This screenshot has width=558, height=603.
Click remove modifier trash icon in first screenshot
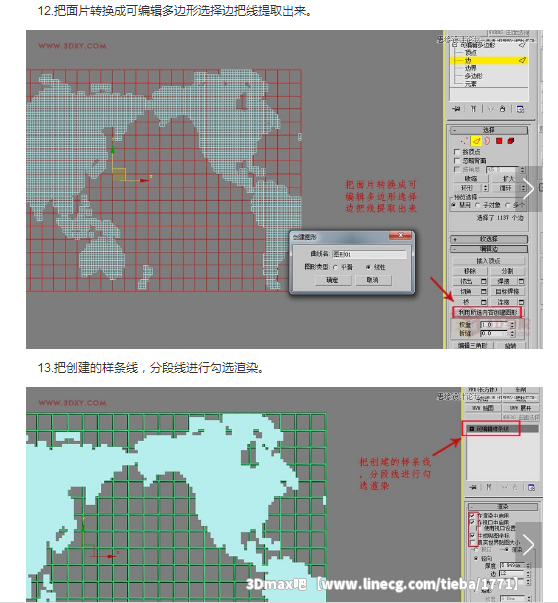[503, 109]
